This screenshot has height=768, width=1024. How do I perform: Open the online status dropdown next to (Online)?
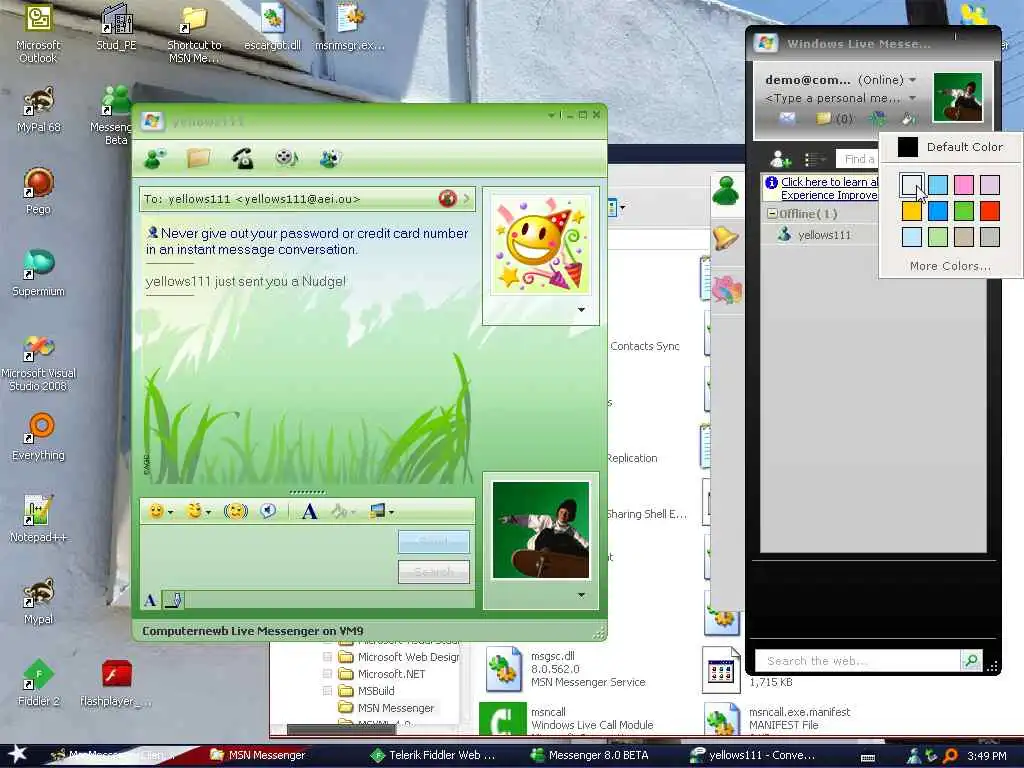tap(912, 80)
